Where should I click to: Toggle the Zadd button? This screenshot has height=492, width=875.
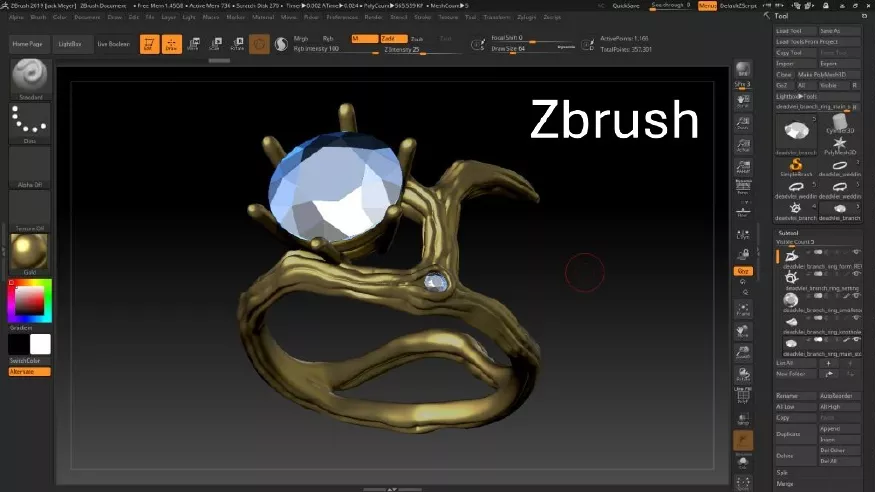click(393, 38)
